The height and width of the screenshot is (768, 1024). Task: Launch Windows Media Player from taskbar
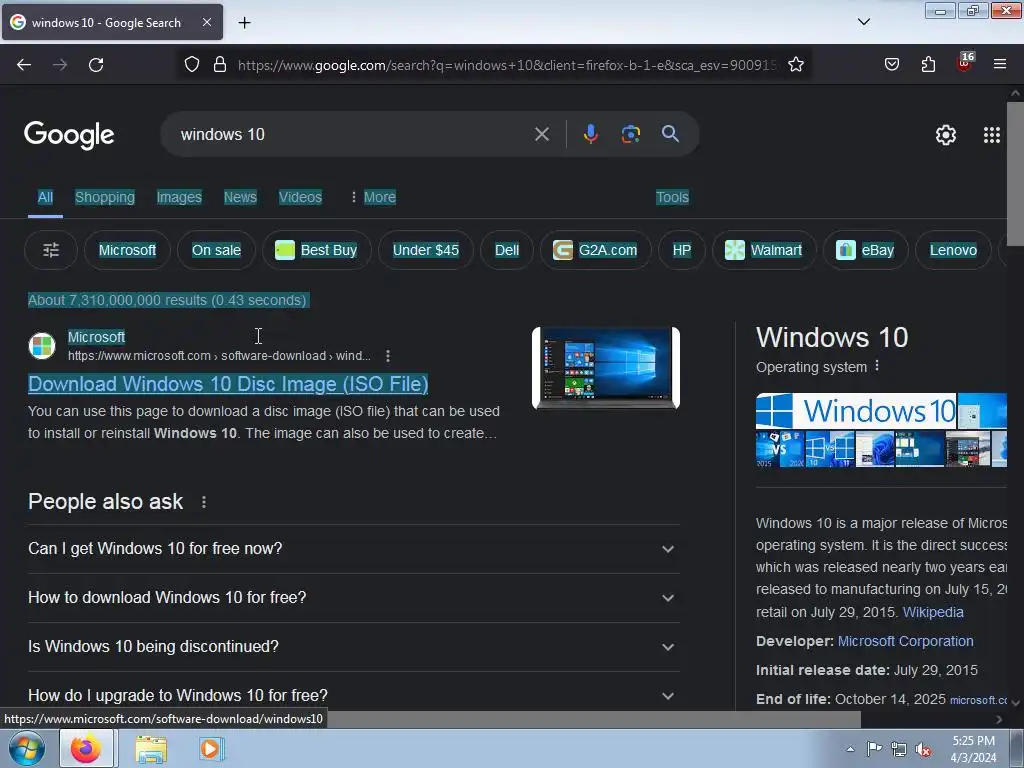tap(211, 749)
